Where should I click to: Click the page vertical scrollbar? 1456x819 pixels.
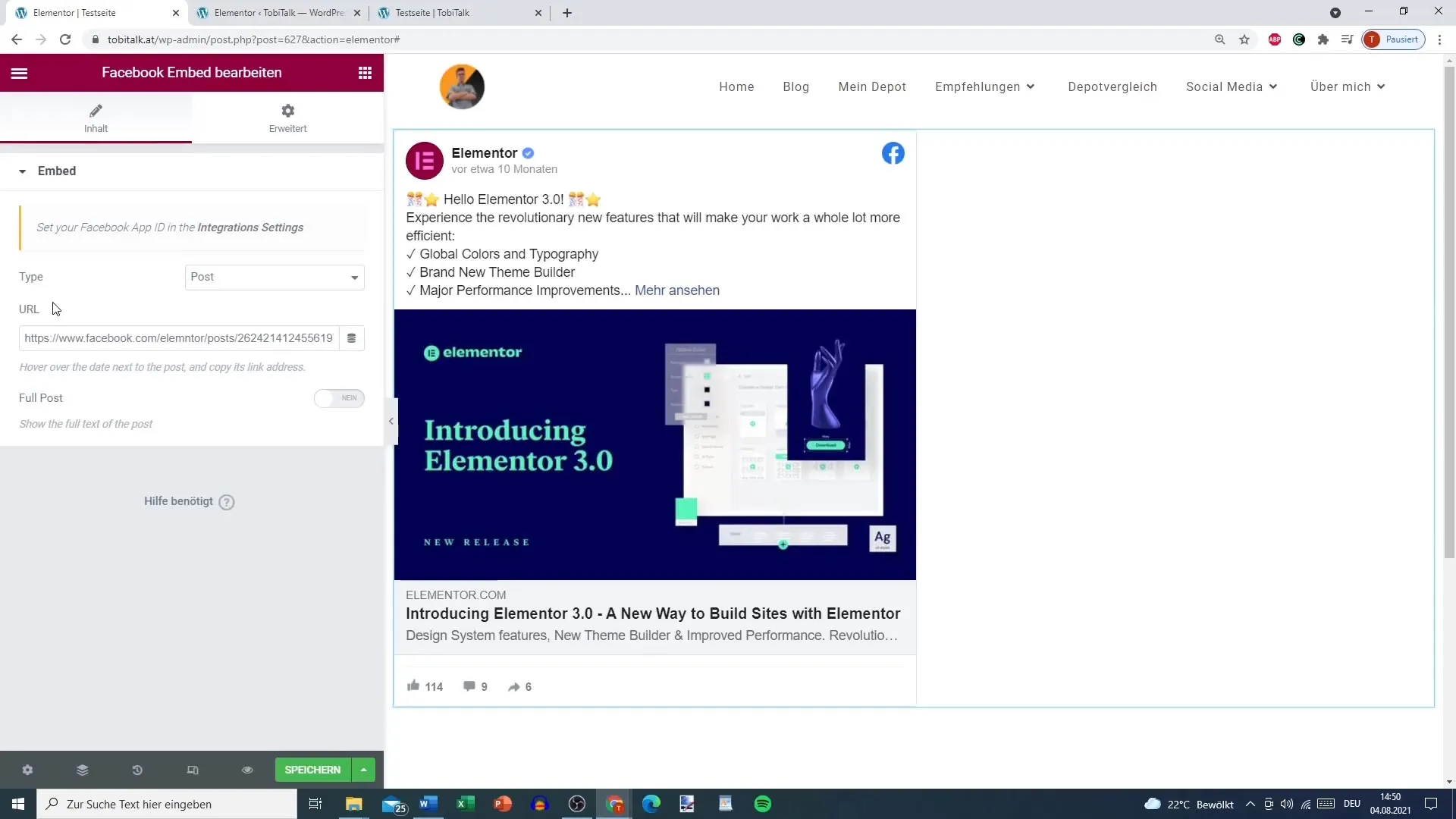[1449, 311]
